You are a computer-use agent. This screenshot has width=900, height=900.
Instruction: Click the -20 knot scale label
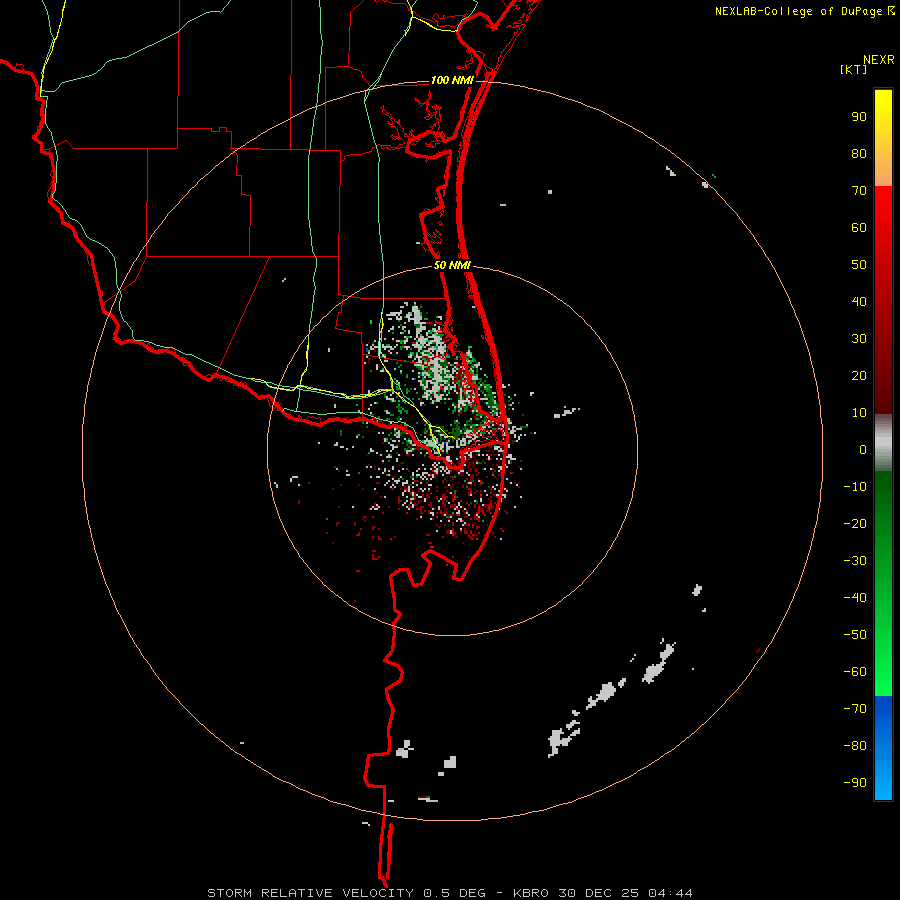click(855, 523)
